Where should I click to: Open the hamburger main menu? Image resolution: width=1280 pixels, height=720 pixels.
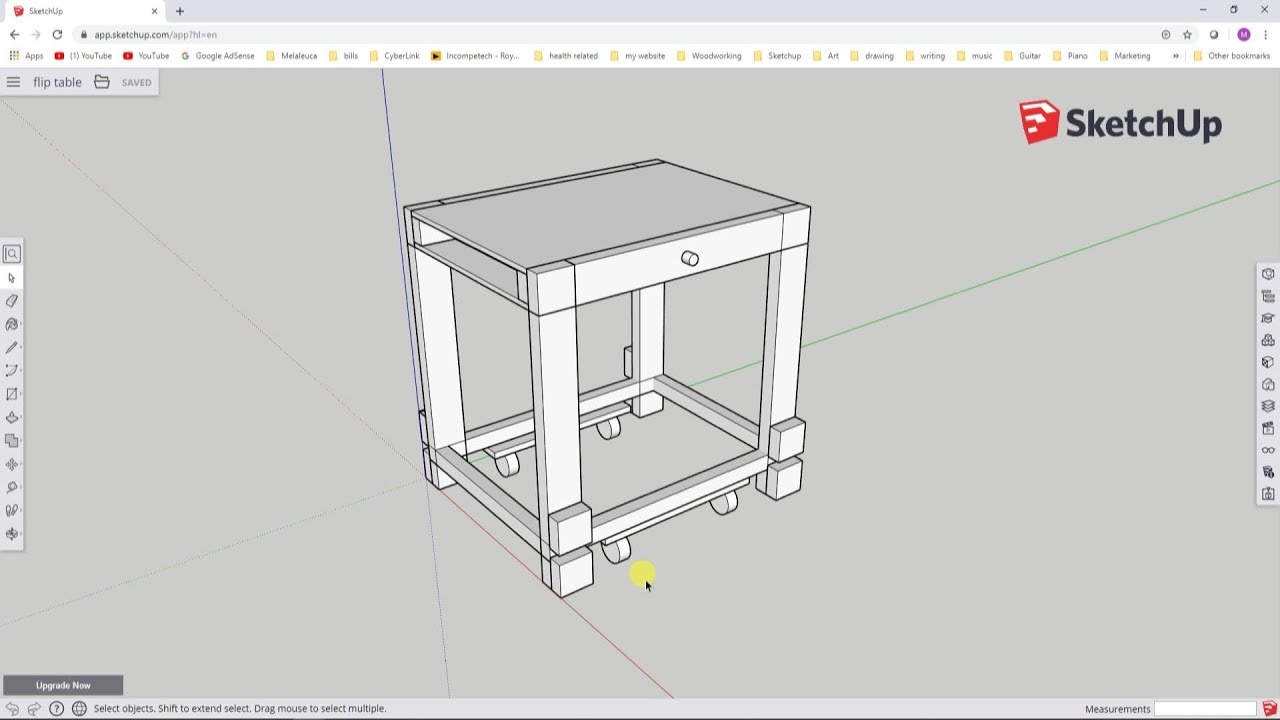tap(13, 82)
